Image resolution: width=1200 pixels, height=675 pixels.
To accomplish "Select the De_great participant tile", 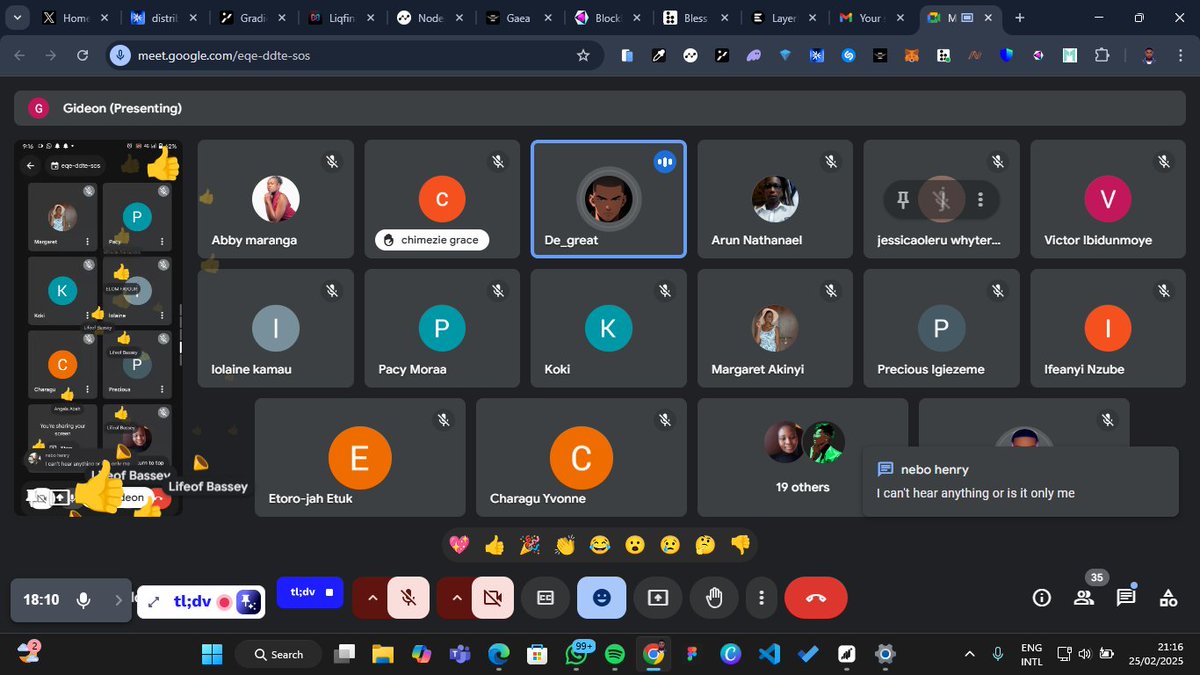I will tap(608, 199).
